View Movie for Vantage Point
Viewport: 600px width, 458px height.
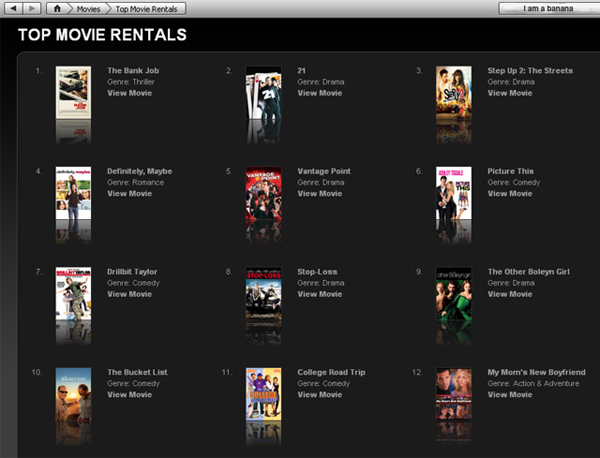pos(320,194)
